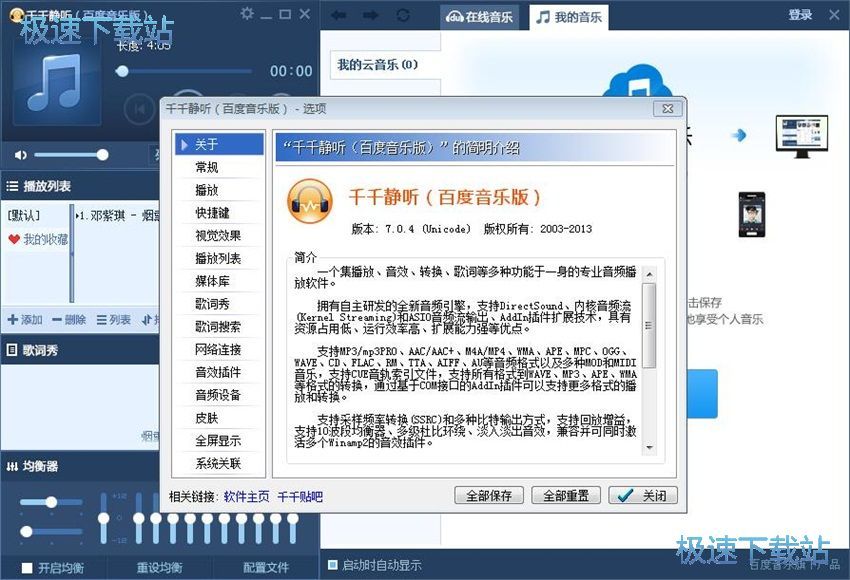Open 我的收藏 favorites list
The height and width of the screenshot is (580, 850).
pos(37,239)
